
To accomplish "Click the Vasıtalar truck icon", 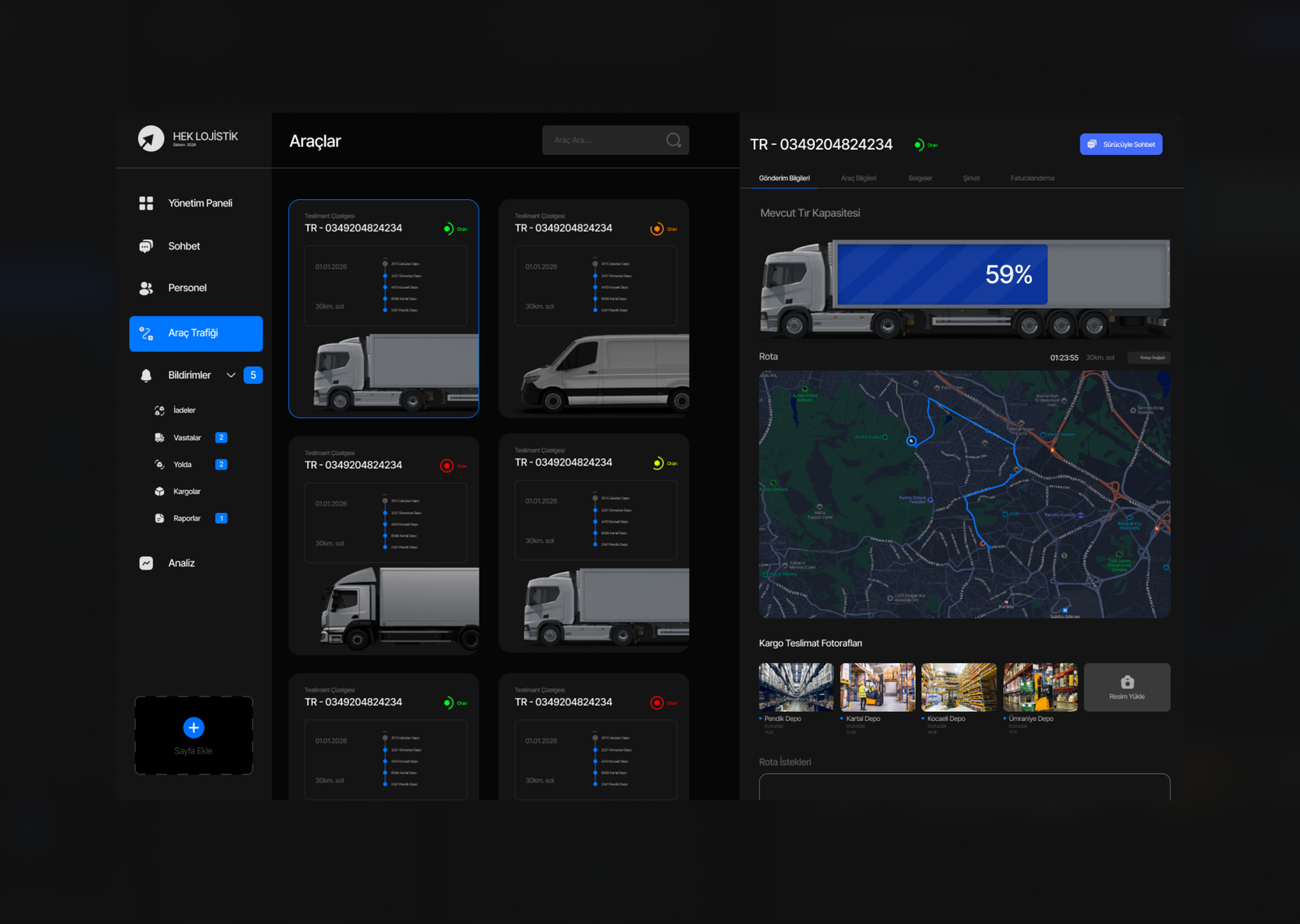I will click(159, 438).
